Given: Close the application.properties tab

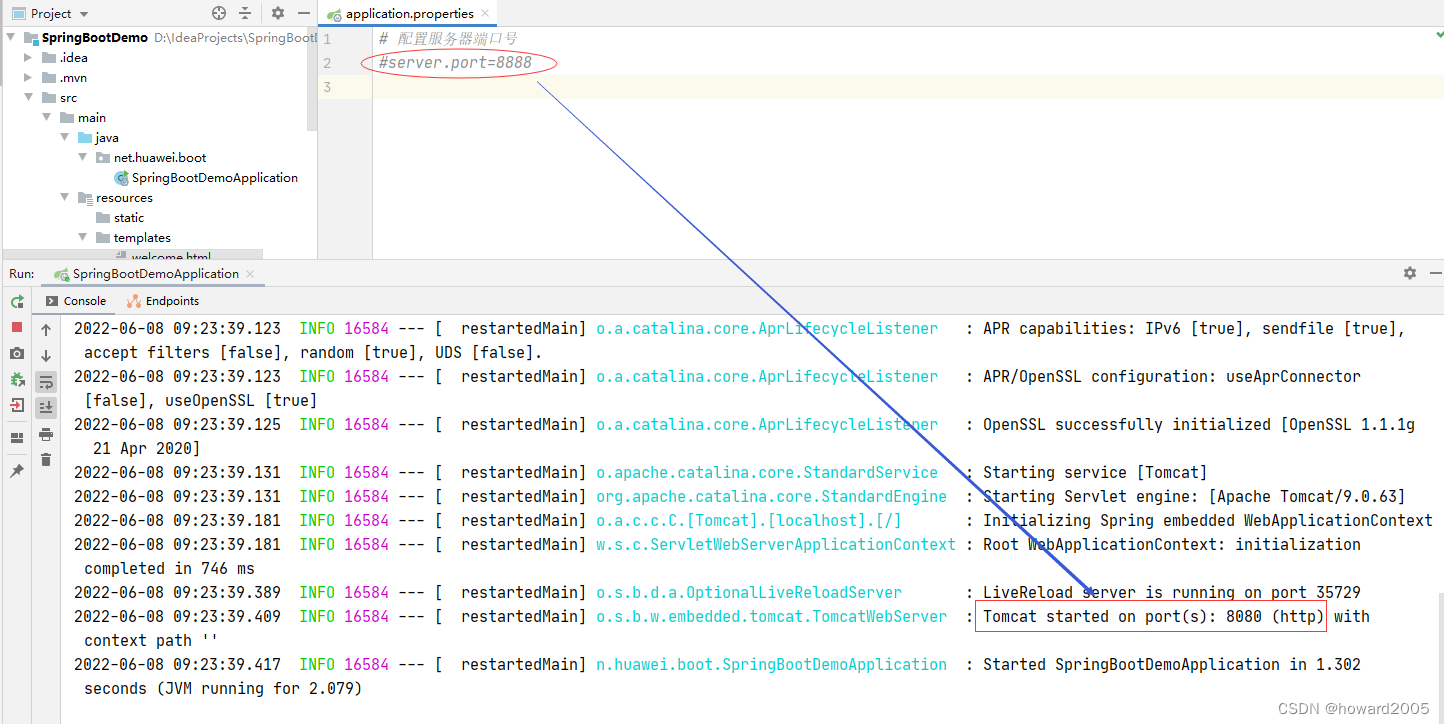Looking at the screenshot, I should click(x=486, y=14).
